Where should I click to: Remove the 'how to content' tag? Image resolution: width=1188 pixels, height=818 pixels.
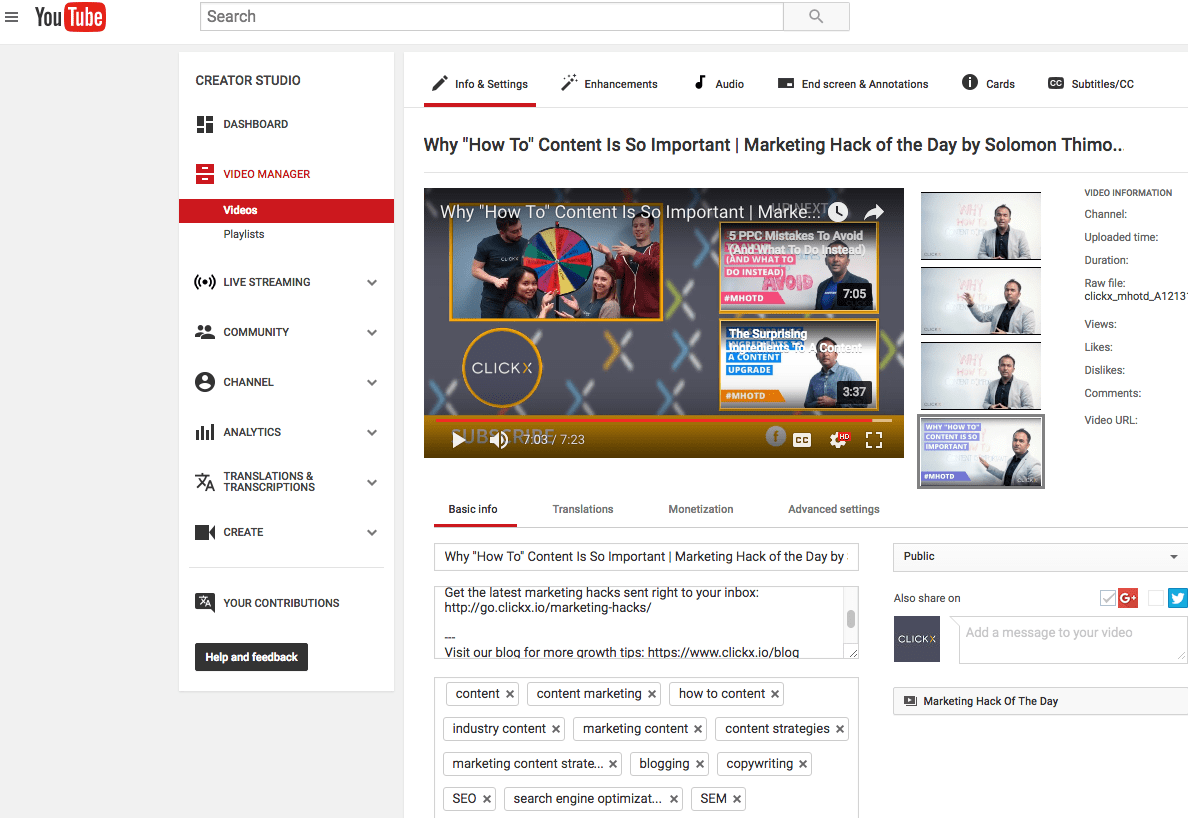775,694
